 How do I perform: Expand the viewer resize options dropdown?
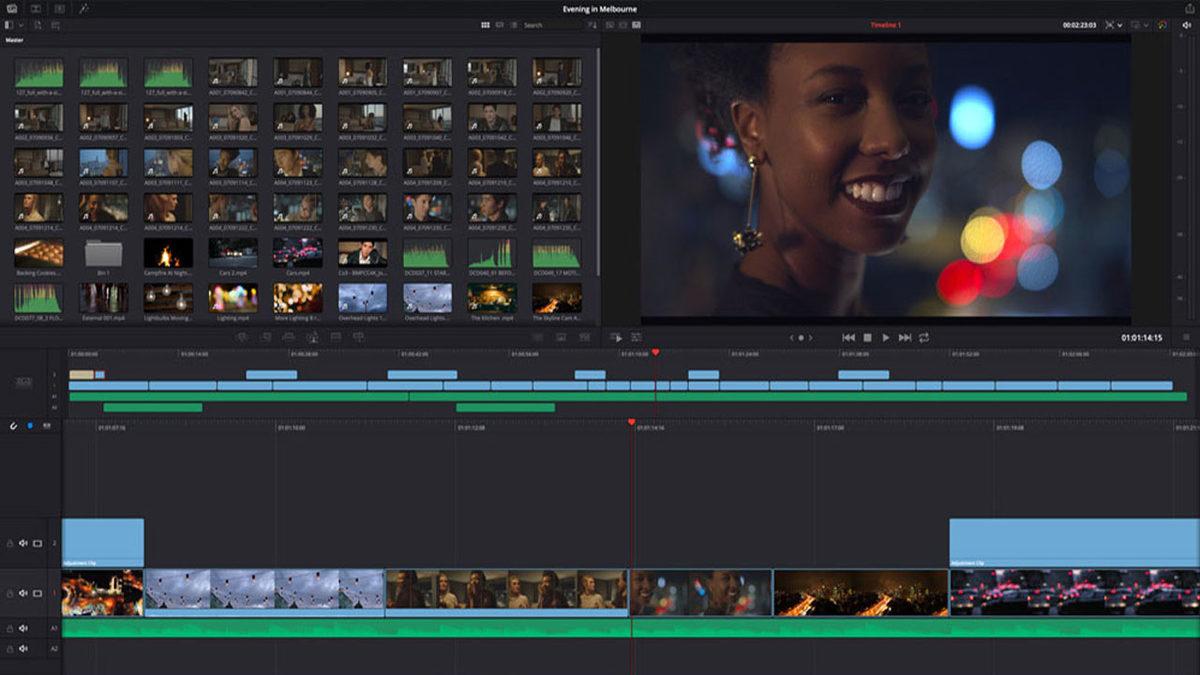[x=1119, y=25]
